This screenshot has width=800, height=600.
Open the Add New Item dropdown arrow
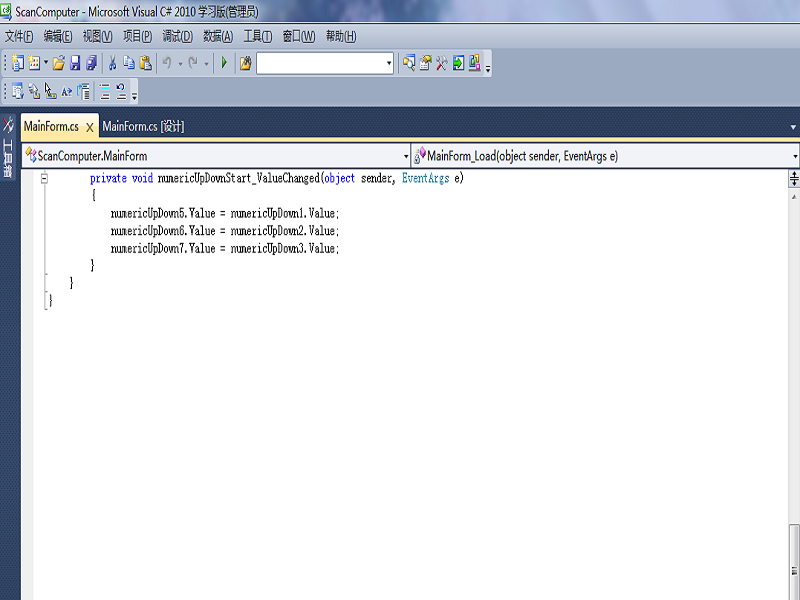46,63
